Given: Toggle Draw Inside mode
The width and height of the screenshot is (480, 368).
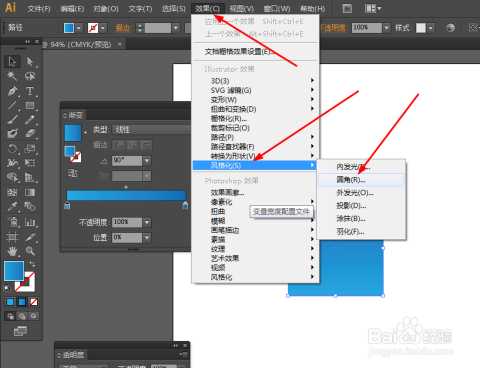Looking at the screenshot, I should pos(34,316).
